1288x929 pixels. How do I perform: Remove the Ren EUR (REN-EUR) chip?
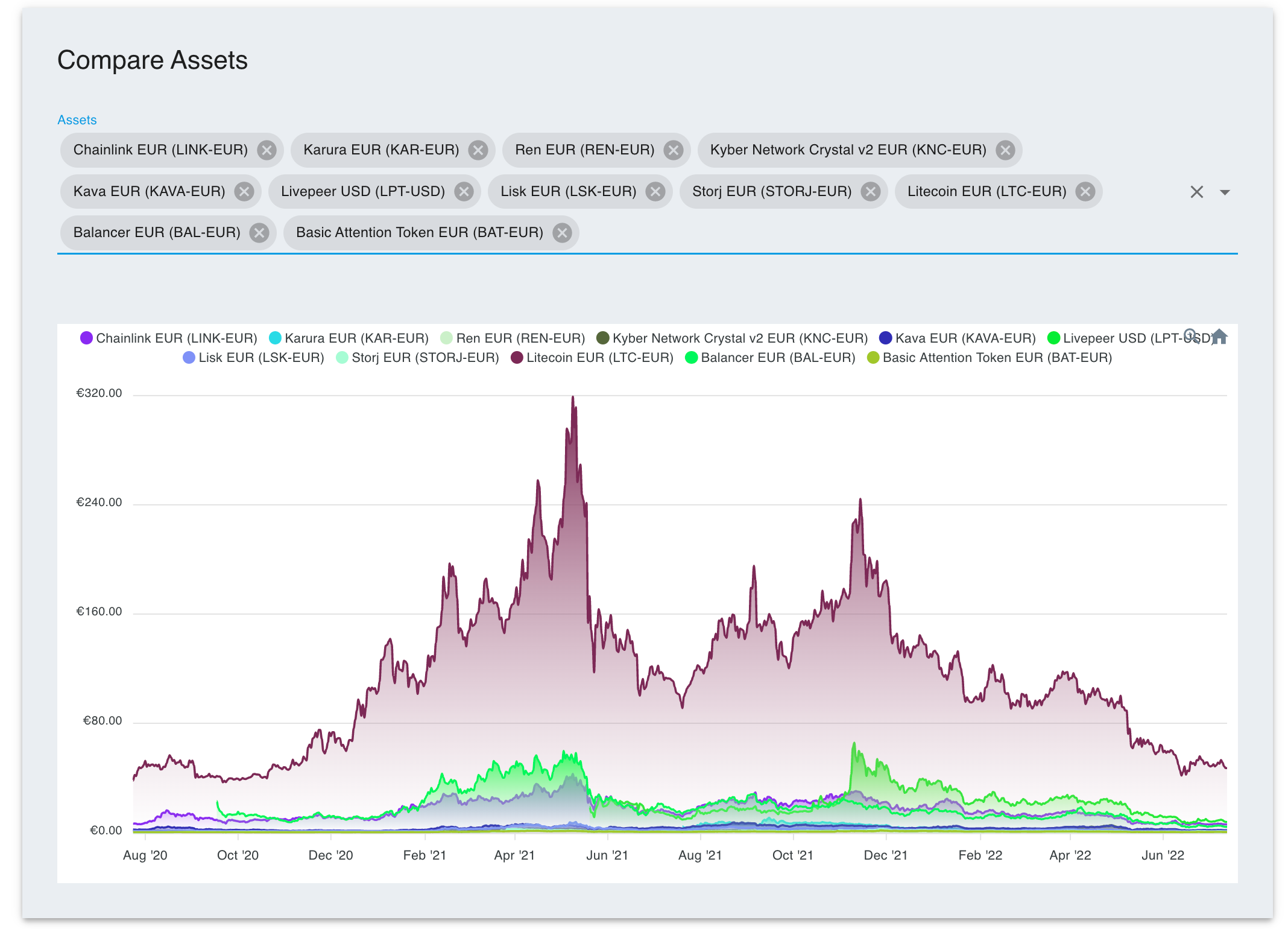point(674,150)
